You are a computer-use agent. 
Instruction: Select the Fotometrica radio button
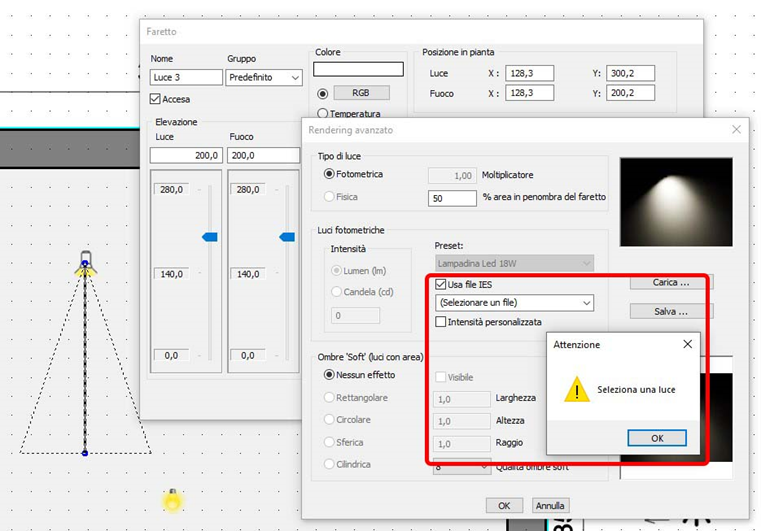point(329,174)
